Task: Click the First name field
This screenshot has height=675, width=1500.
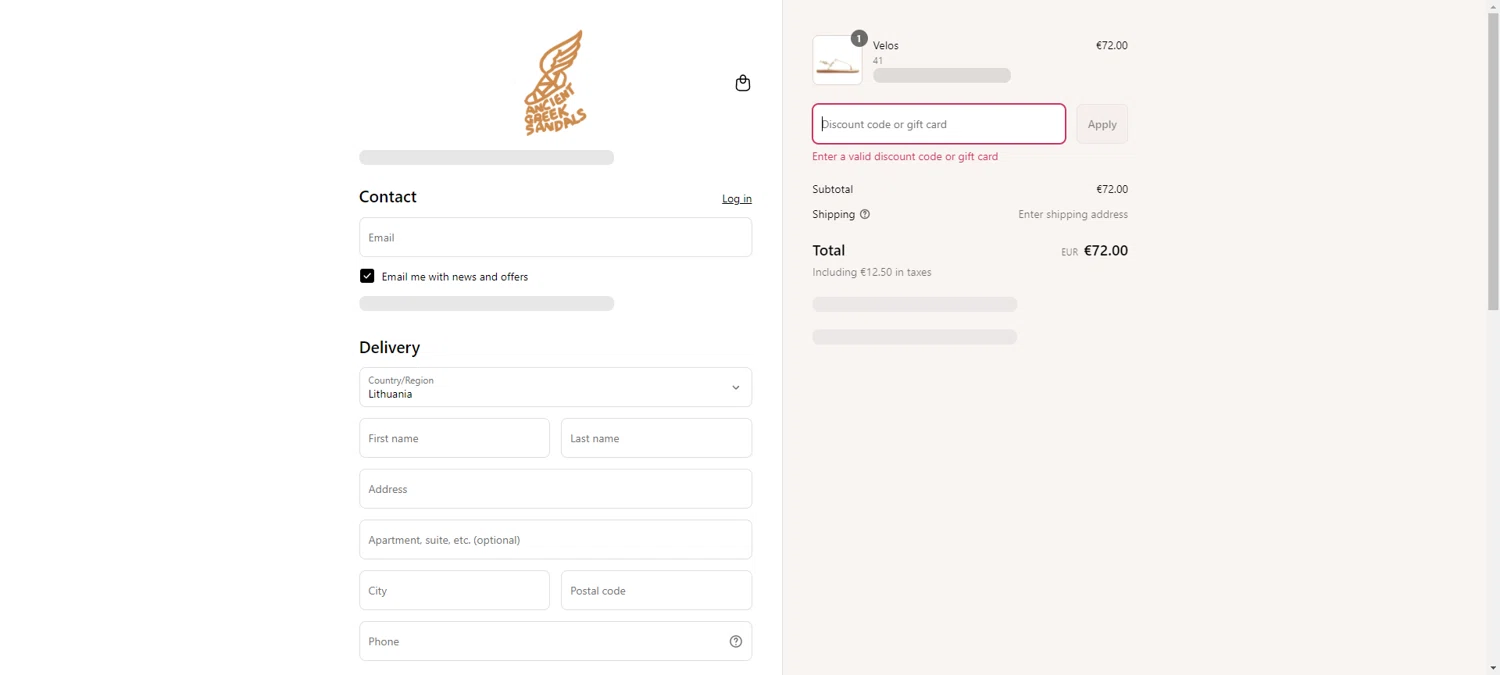Action: click(x=454, y=439)
